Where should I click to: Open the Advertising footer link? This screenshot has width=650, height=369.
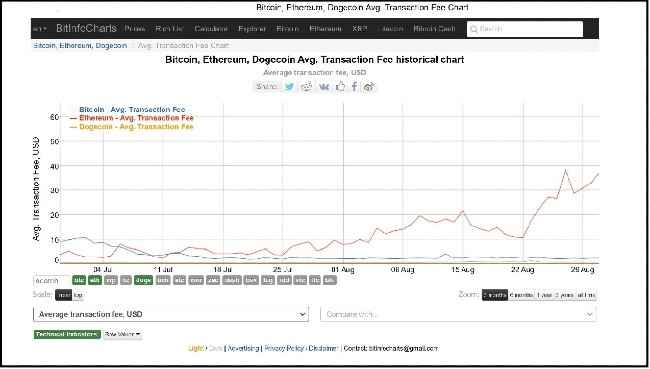[x=243, y=348]
